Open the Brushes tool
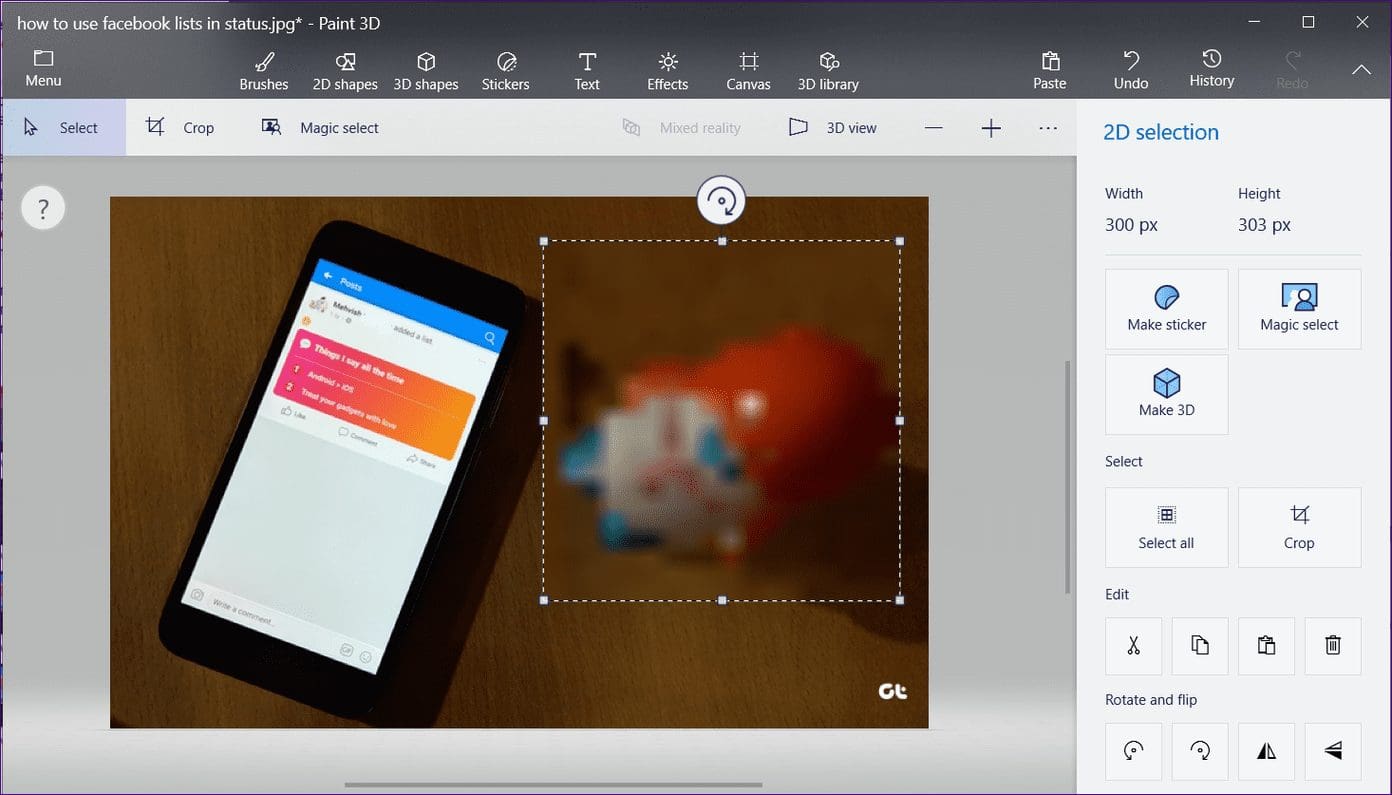The width and height of the screenshot is (1392, 795). click(x=264, y=71)
